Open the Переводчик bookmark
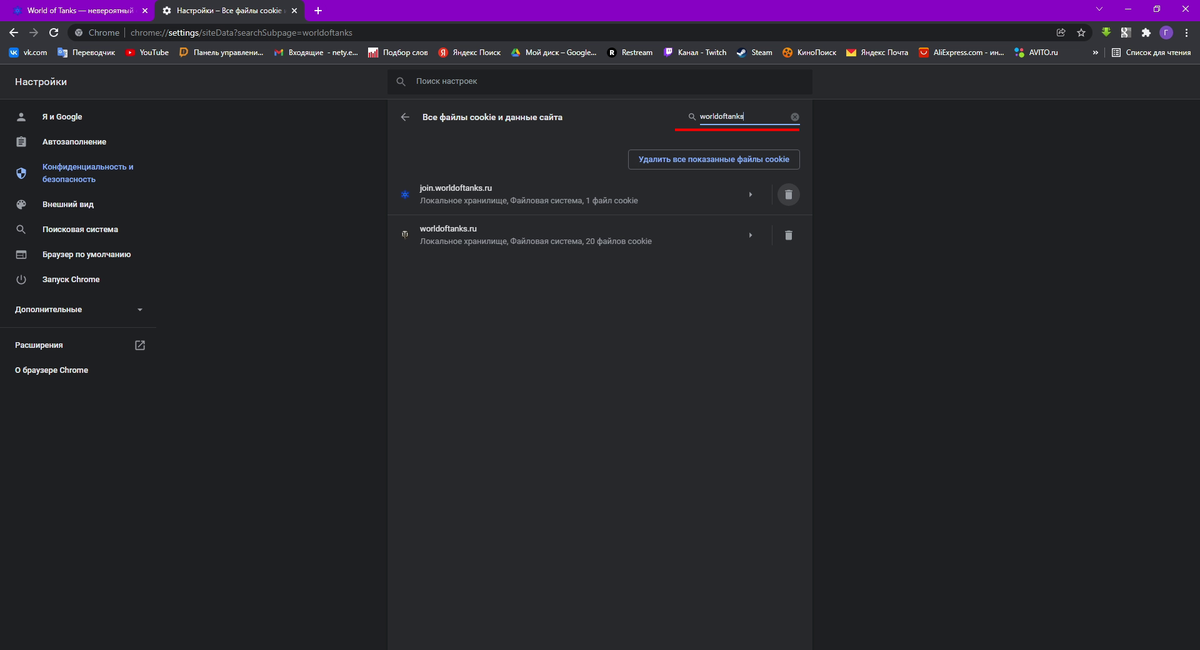 (x=86, y=52)
